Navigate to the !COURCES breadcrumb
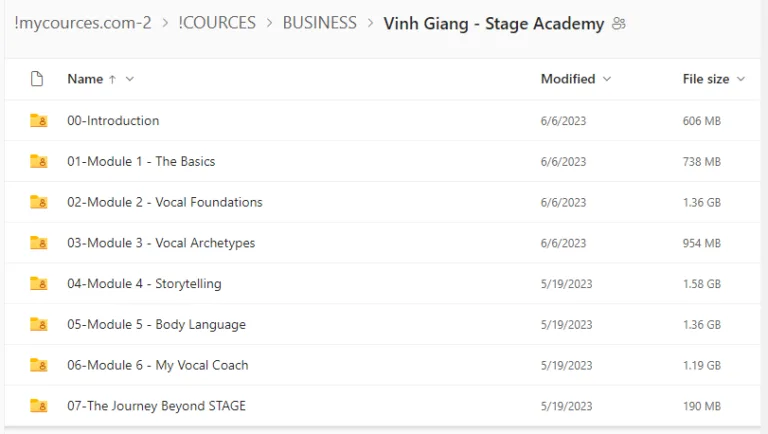 (217, 23)
